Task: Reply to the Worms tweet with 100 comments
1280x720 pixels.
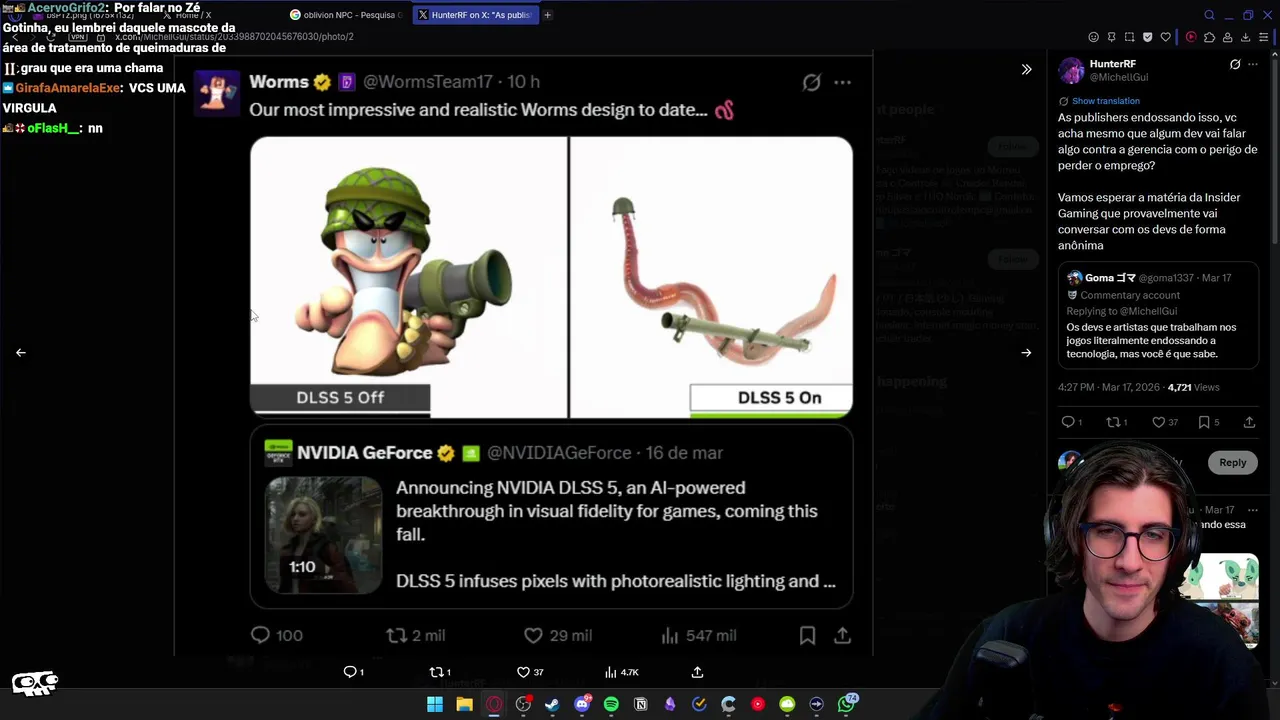Action: [260, 635]
